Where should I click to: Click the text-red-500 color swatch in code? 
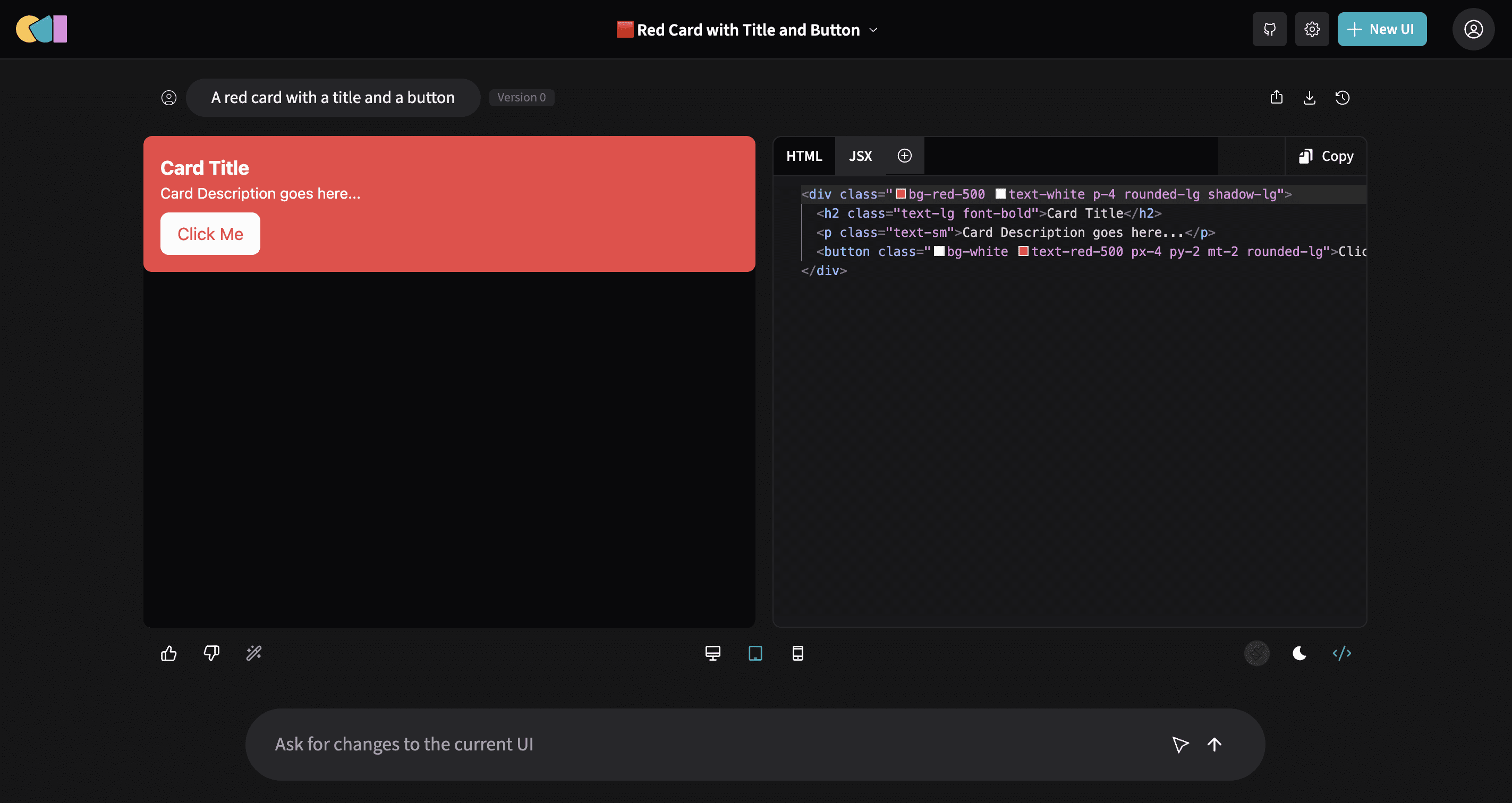coord(1023,252)
